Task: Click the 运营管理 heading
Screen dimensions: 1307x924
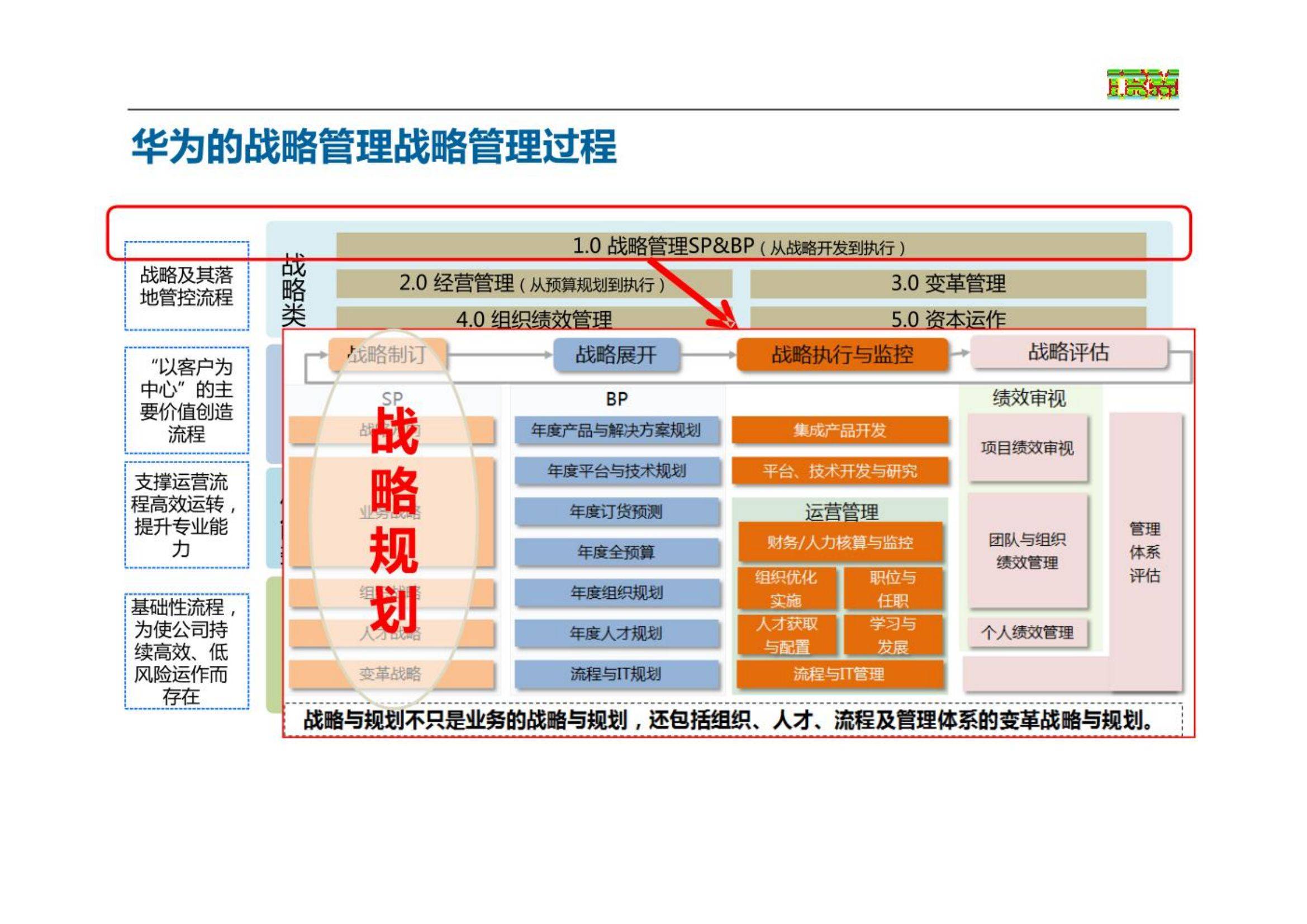Action: click(x=842, y=512)
